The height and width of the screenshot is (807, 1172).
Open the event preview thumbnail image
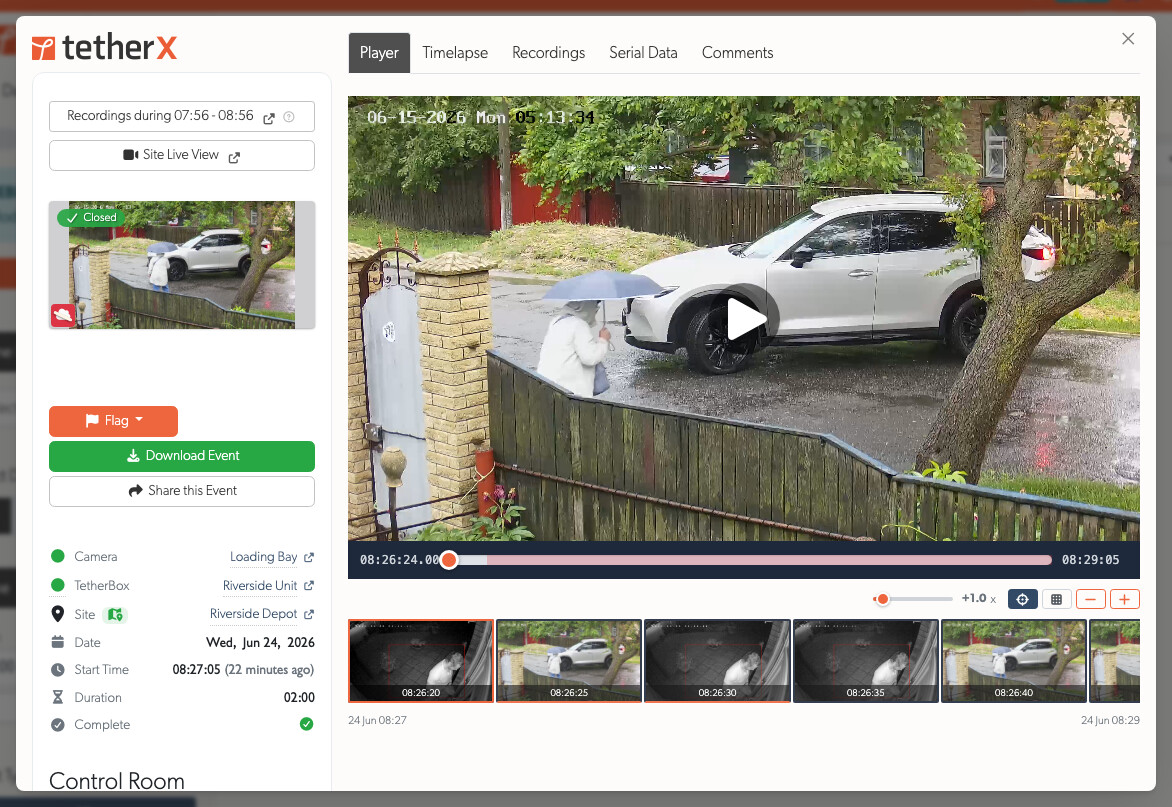point(182,265)
